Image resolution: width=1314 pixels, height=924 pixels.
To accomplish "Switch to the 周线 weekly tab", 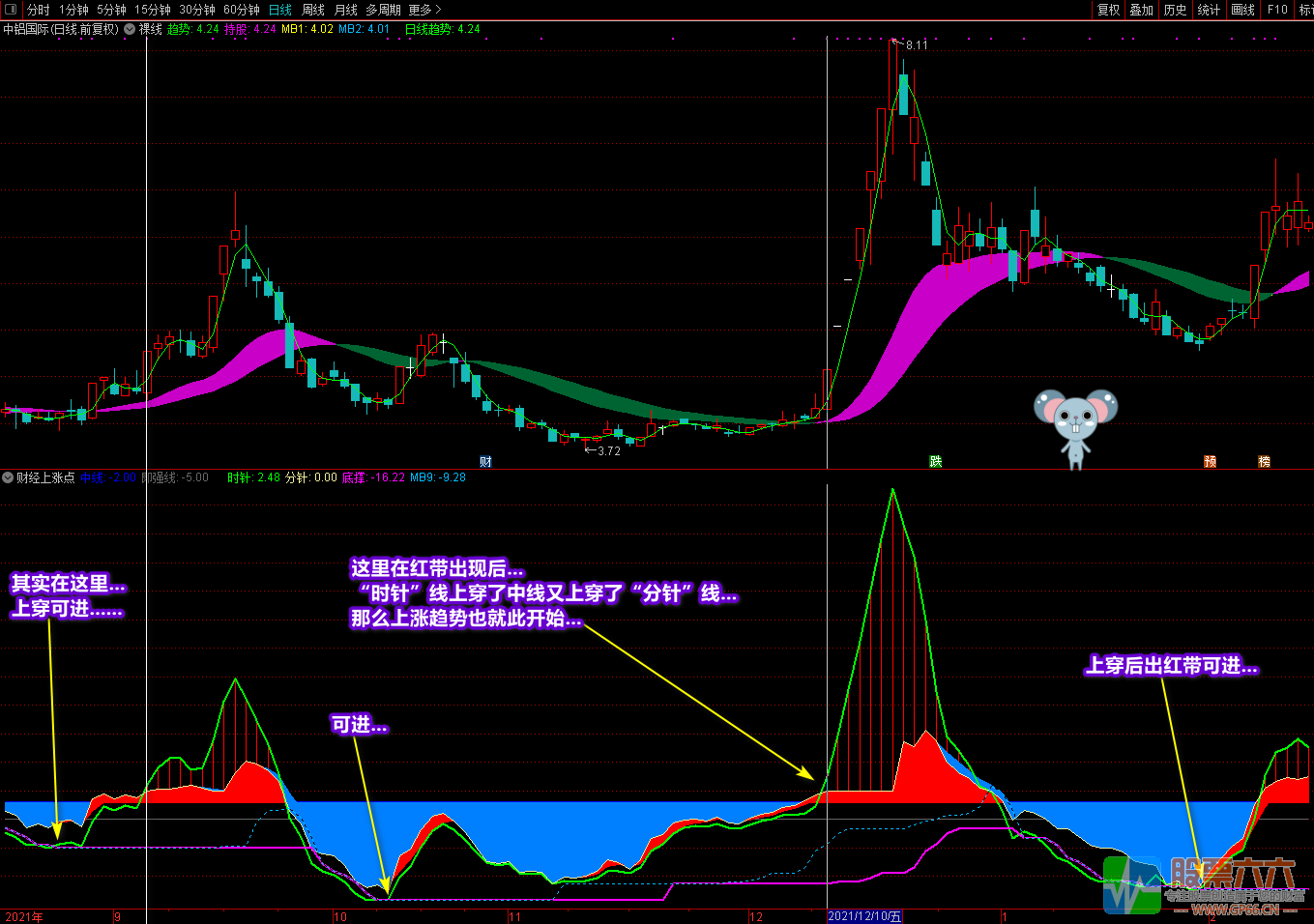I will (313, 10).
